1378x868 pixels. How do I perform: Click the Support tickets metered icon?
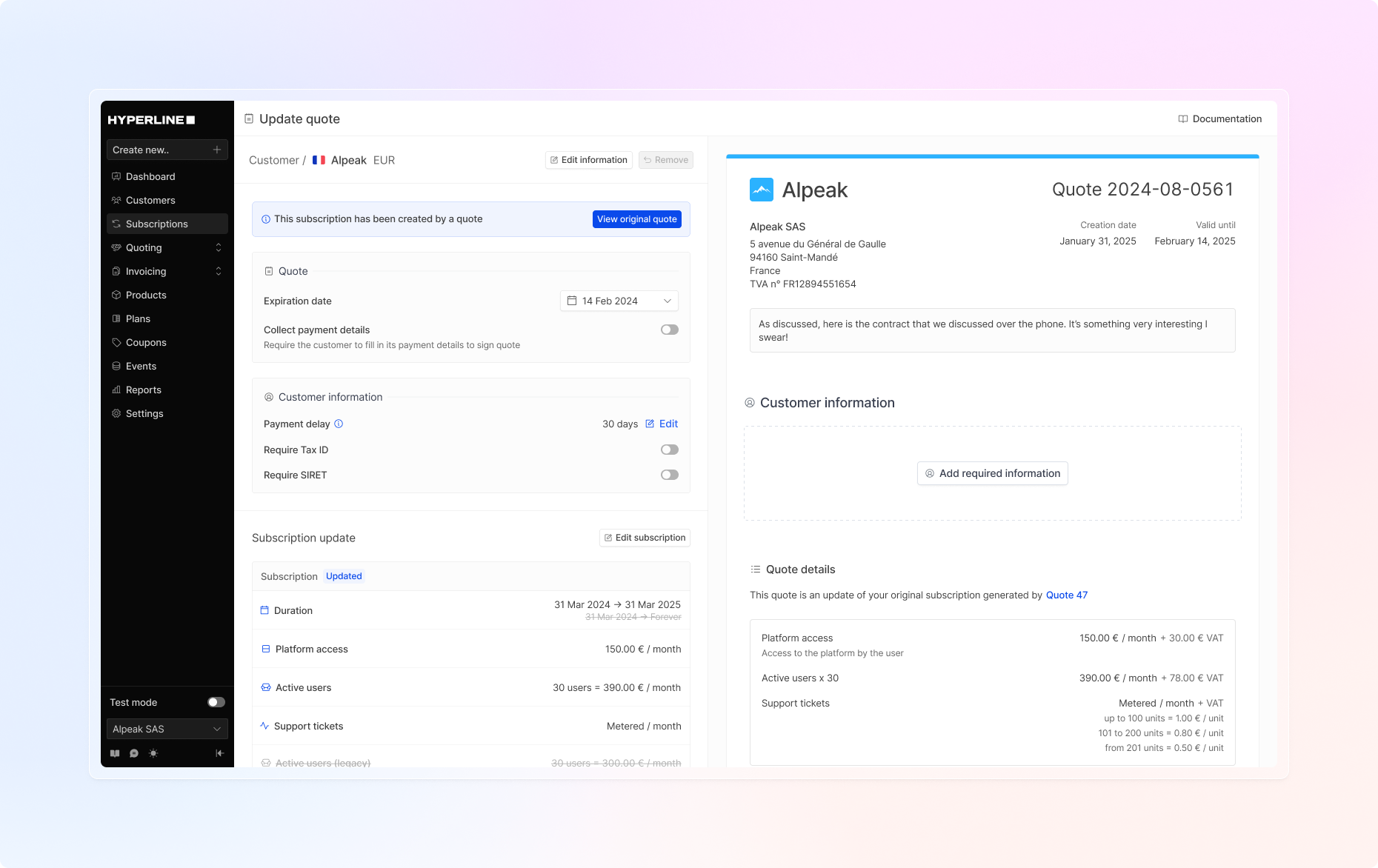(x=264, y=726)
